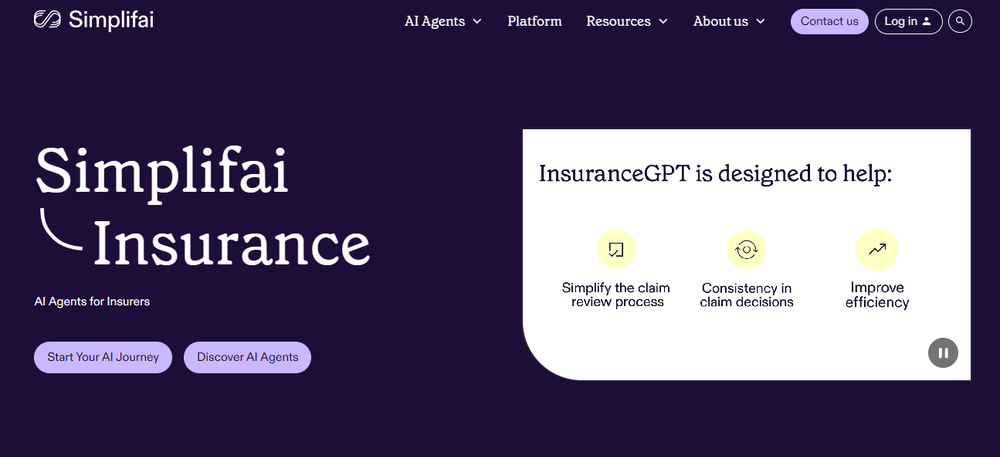Click the Contact us button
Screen dimensions: 1000x457
click(x=829, y=21)
